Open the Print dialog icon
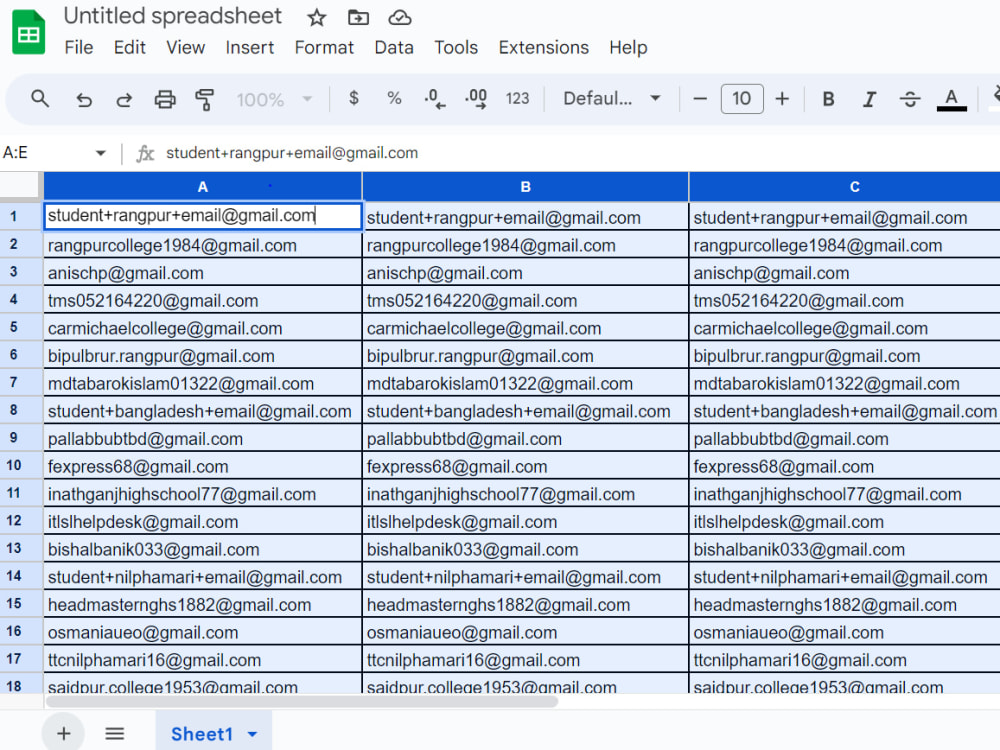1000x750 pixels. [x=163, y=99]
